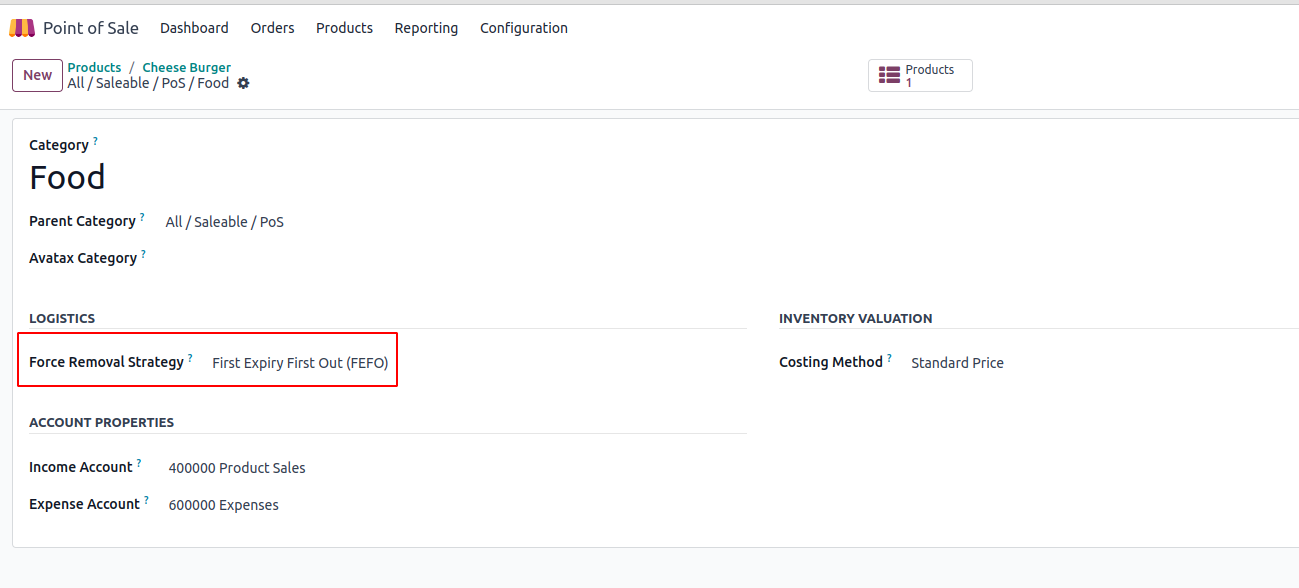Click the Costing Method help question mark
Image resolution: width=1299 pixels, height=588 pixels.
tap(889, 359)
